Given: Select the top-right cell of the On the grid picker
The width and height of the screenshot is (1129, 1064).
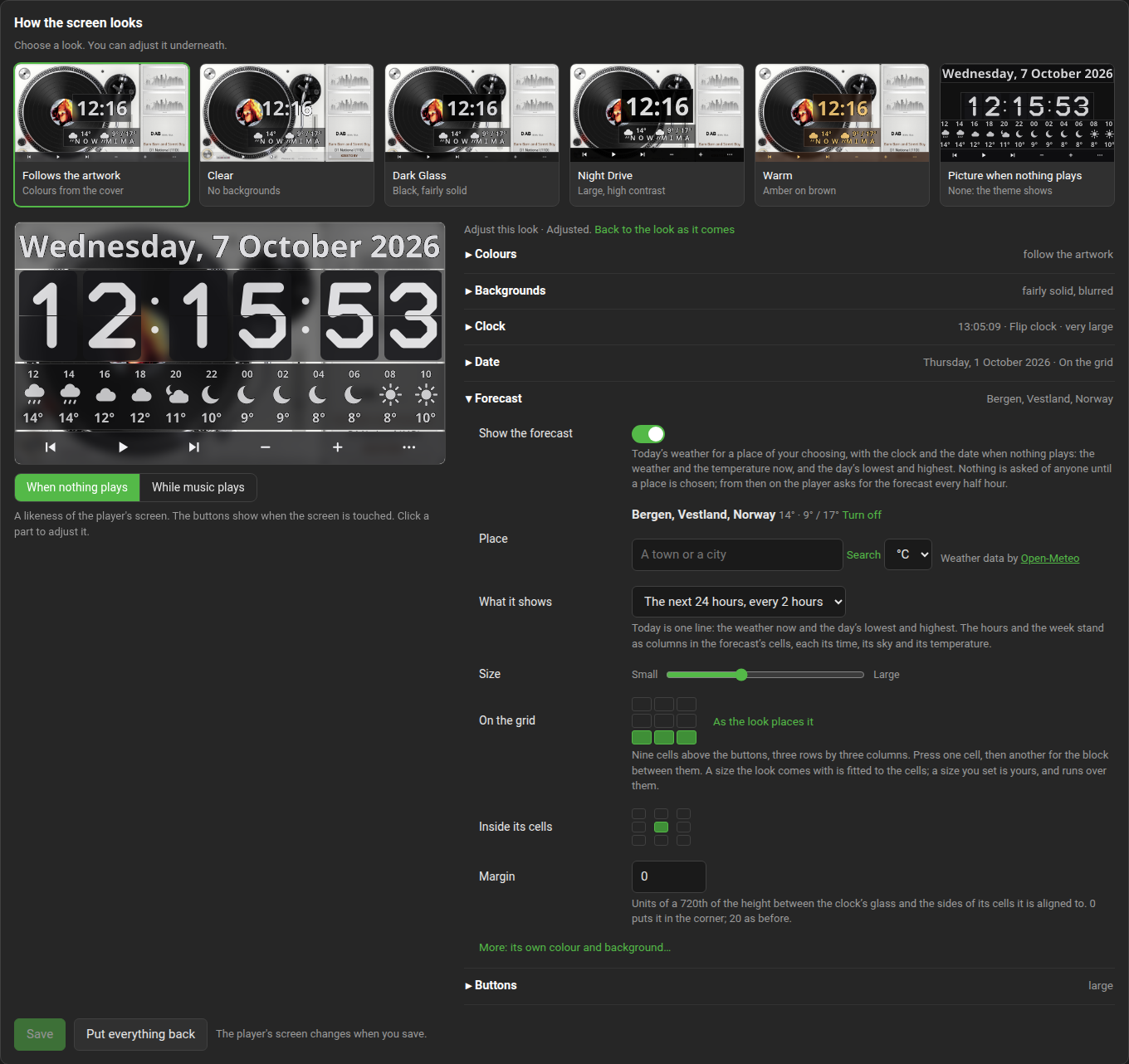Looking at the screenshot, I should 687,705.
